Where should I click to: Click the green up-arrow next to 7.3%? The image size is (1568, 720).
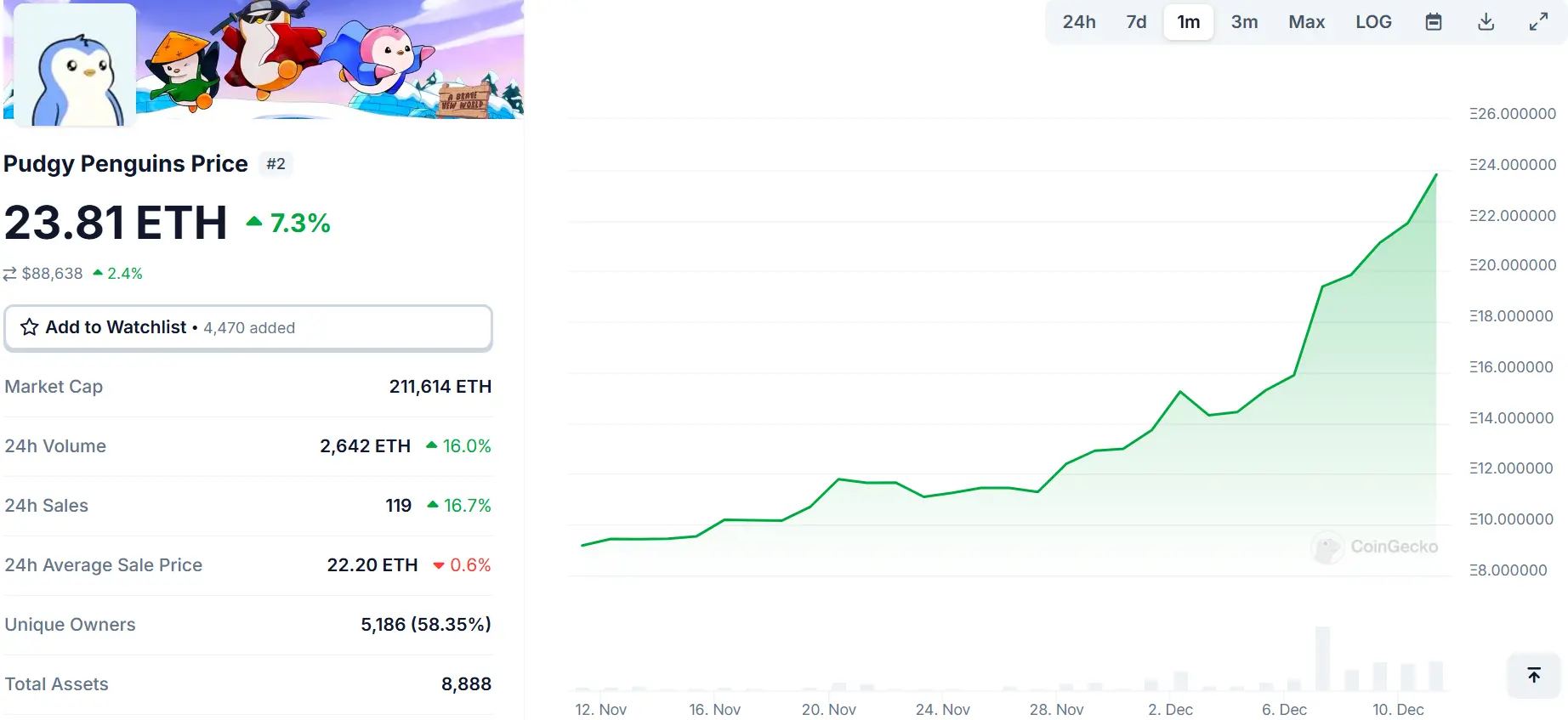coord(253,221)
